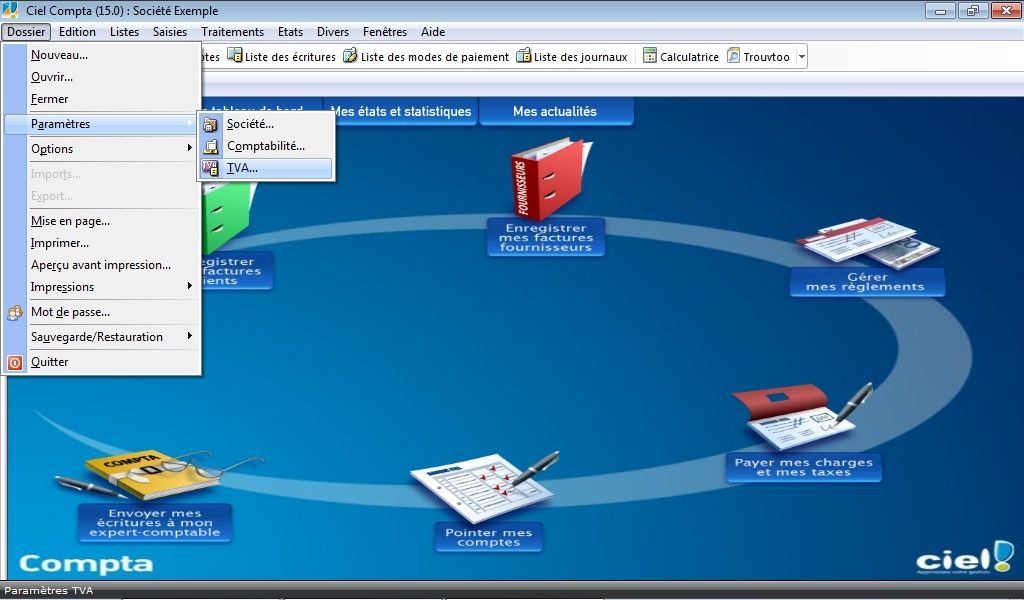The image size is (1024, 600).
Task: Switch to Mes états et statistiques tab
Action: (401, 111)
